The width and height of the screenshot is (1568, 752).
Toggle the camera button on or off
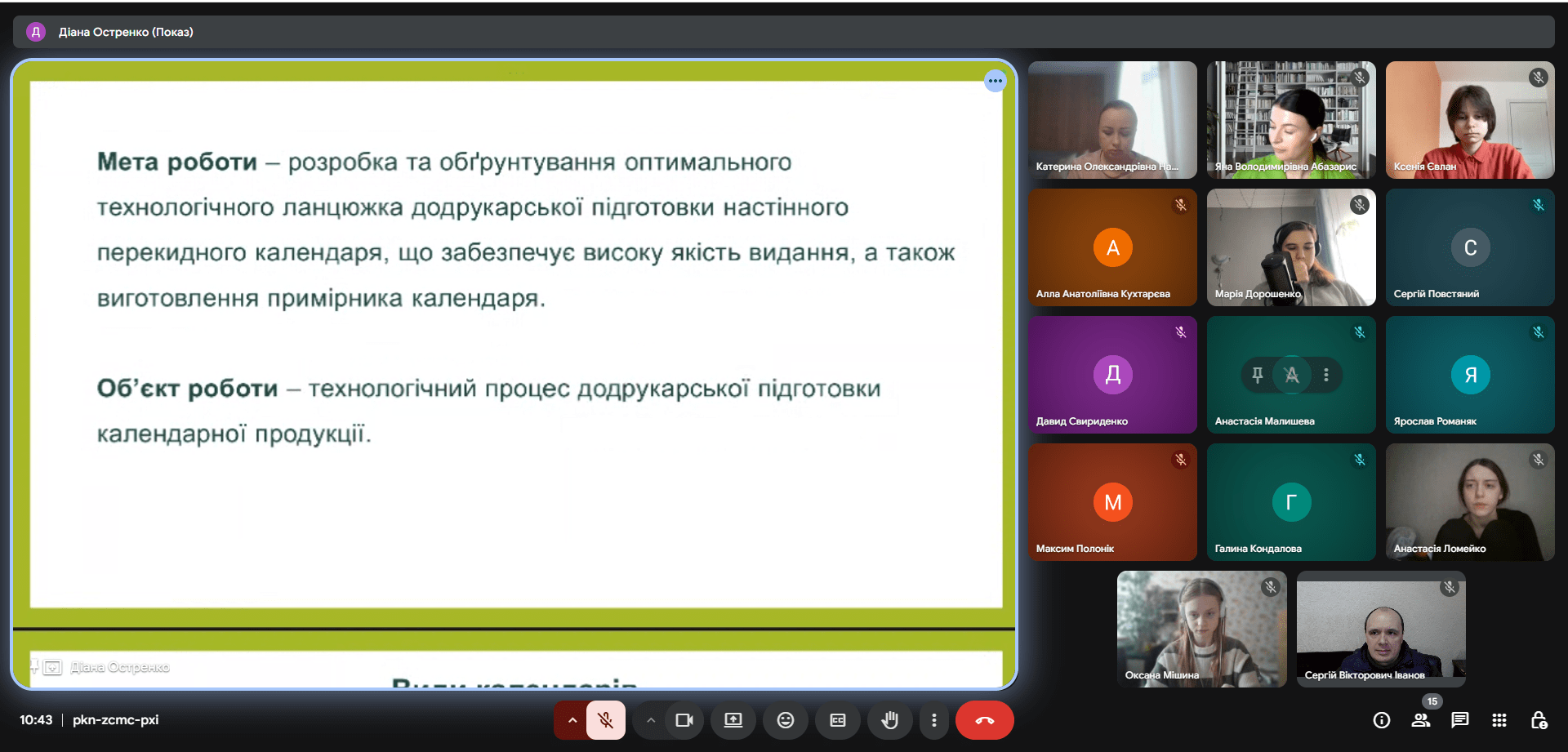tap(684, 720)
